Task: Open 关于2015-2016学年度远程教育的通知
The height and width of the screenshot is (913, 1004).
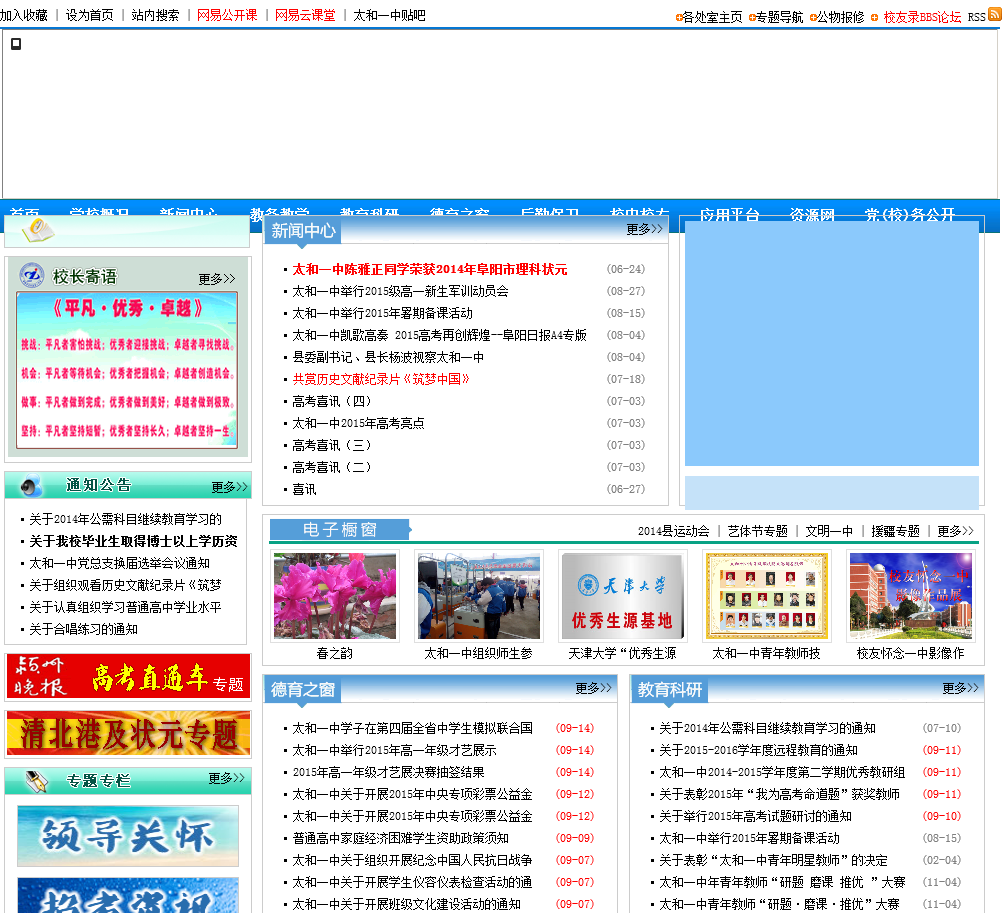Action: pos(758,750)
